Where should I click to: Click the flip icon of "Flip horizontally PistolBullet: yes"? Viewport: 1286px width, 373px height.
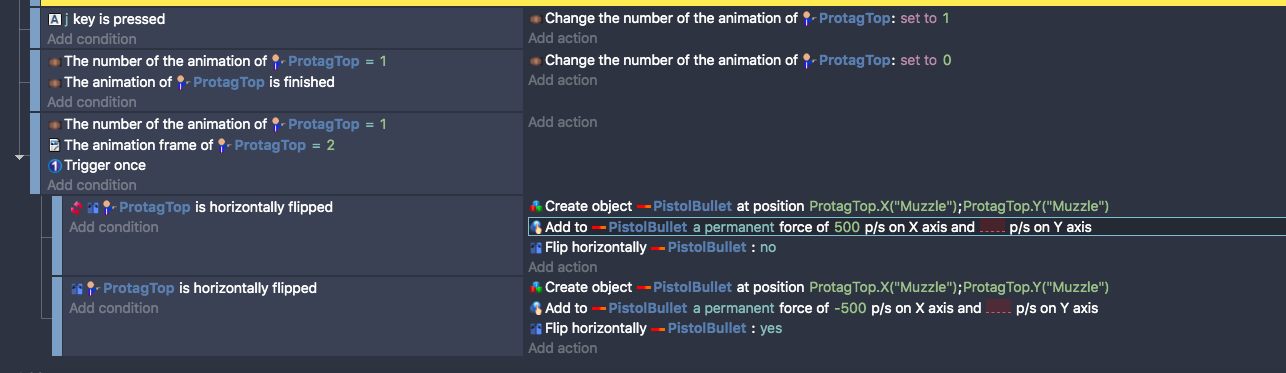pyautogui.click(x=536, y=329)
